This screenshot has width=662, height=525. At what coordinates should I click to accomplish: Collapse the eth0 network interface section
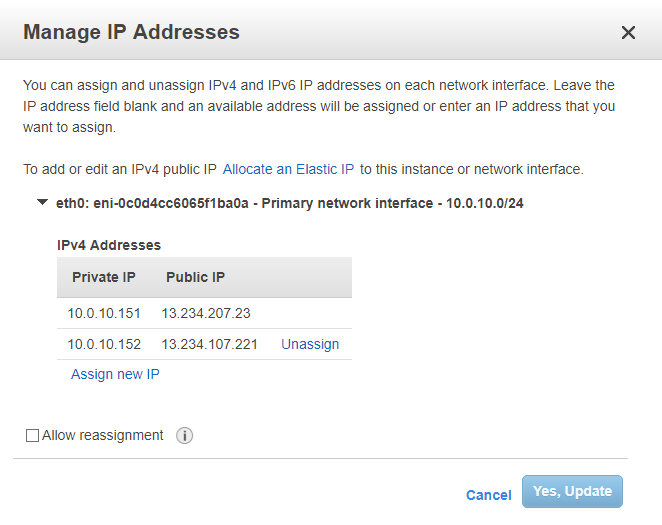pyautogui.click(x=42, y=202)
